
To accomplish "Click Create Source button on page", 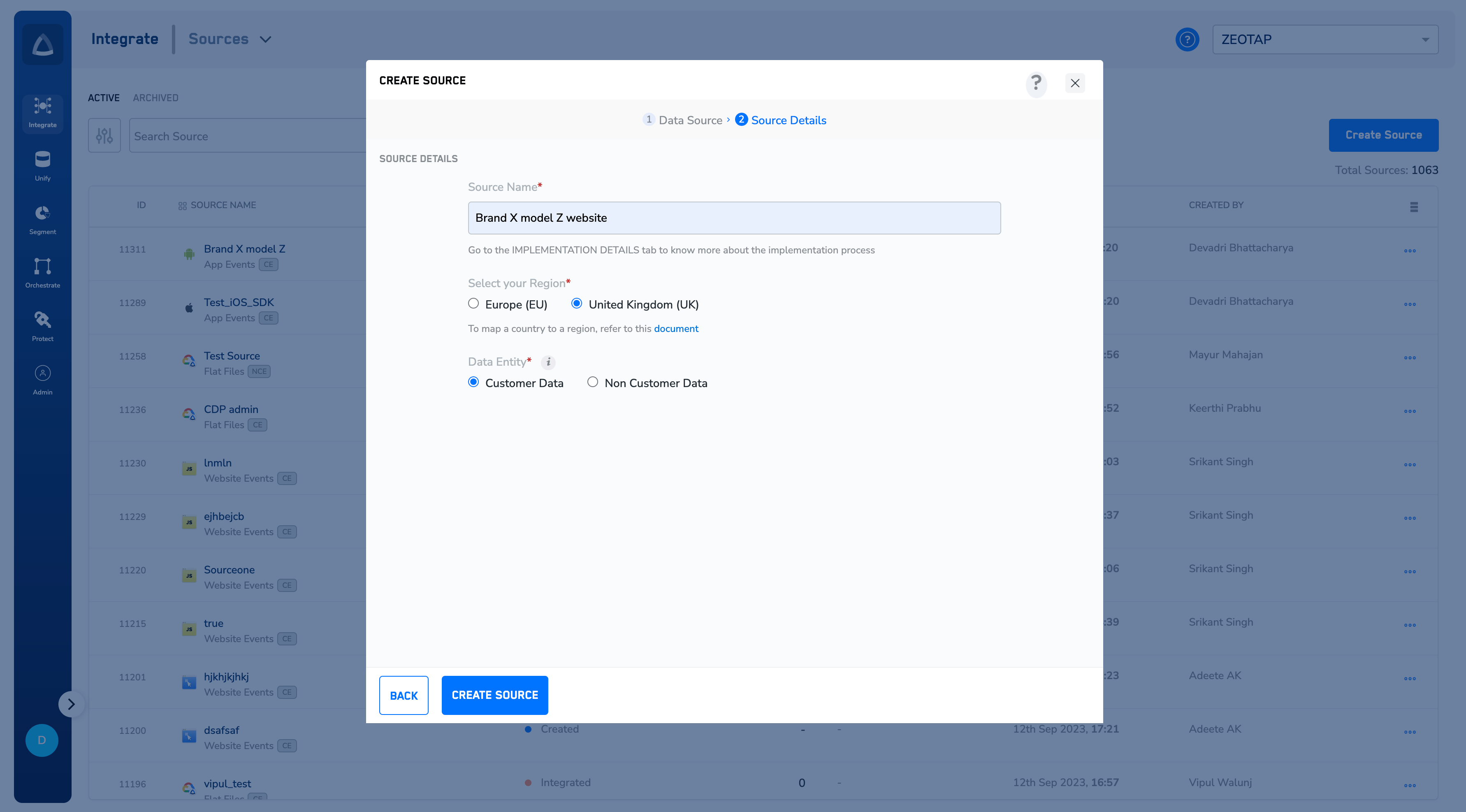I will pyautogui.click(x=1383, y=135).
